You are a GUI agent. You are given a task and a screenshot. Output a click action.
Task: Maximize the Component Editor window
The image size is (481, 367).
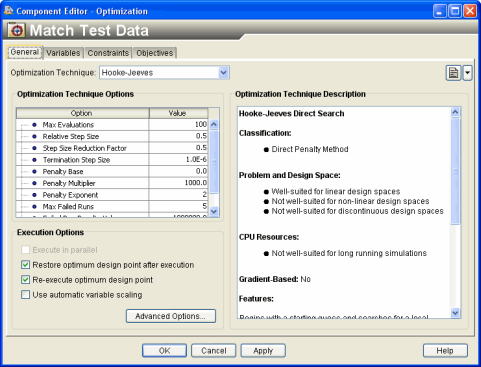(455, 11)
